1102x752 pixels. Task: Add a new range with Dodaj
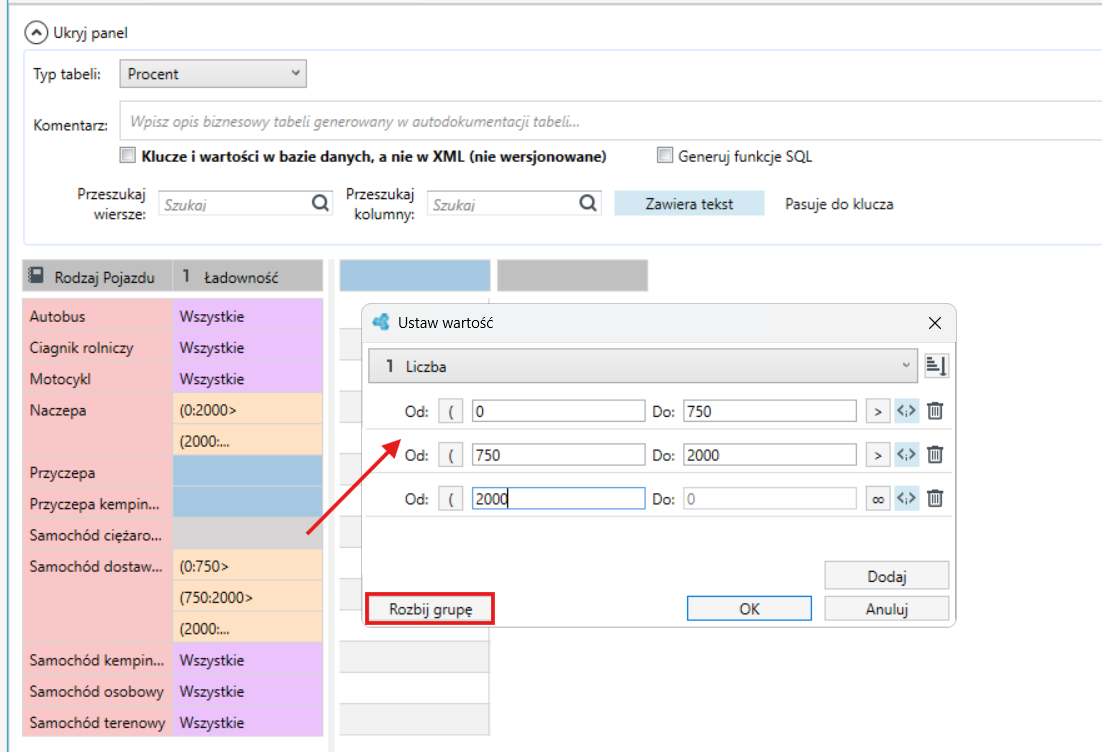pos(887,576)
